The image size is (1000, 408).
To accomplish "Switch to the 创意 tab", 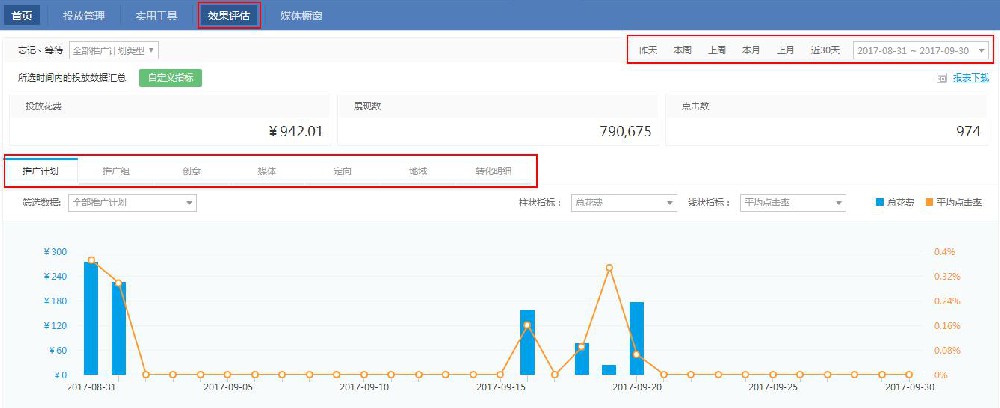I will tap(191, 171).
